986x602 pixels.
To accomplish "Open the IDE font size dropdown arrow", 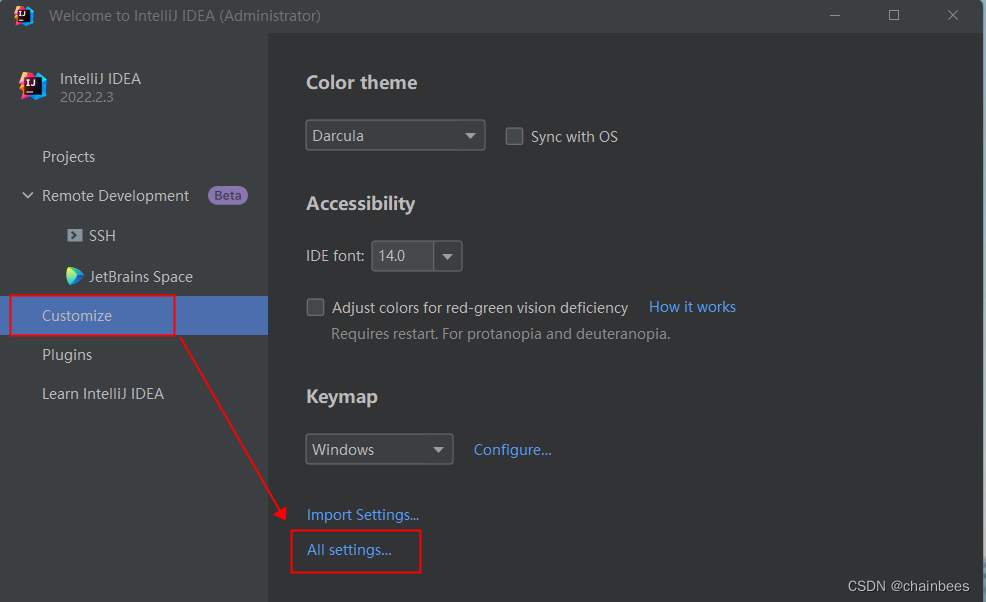I will tap(448, 256).
